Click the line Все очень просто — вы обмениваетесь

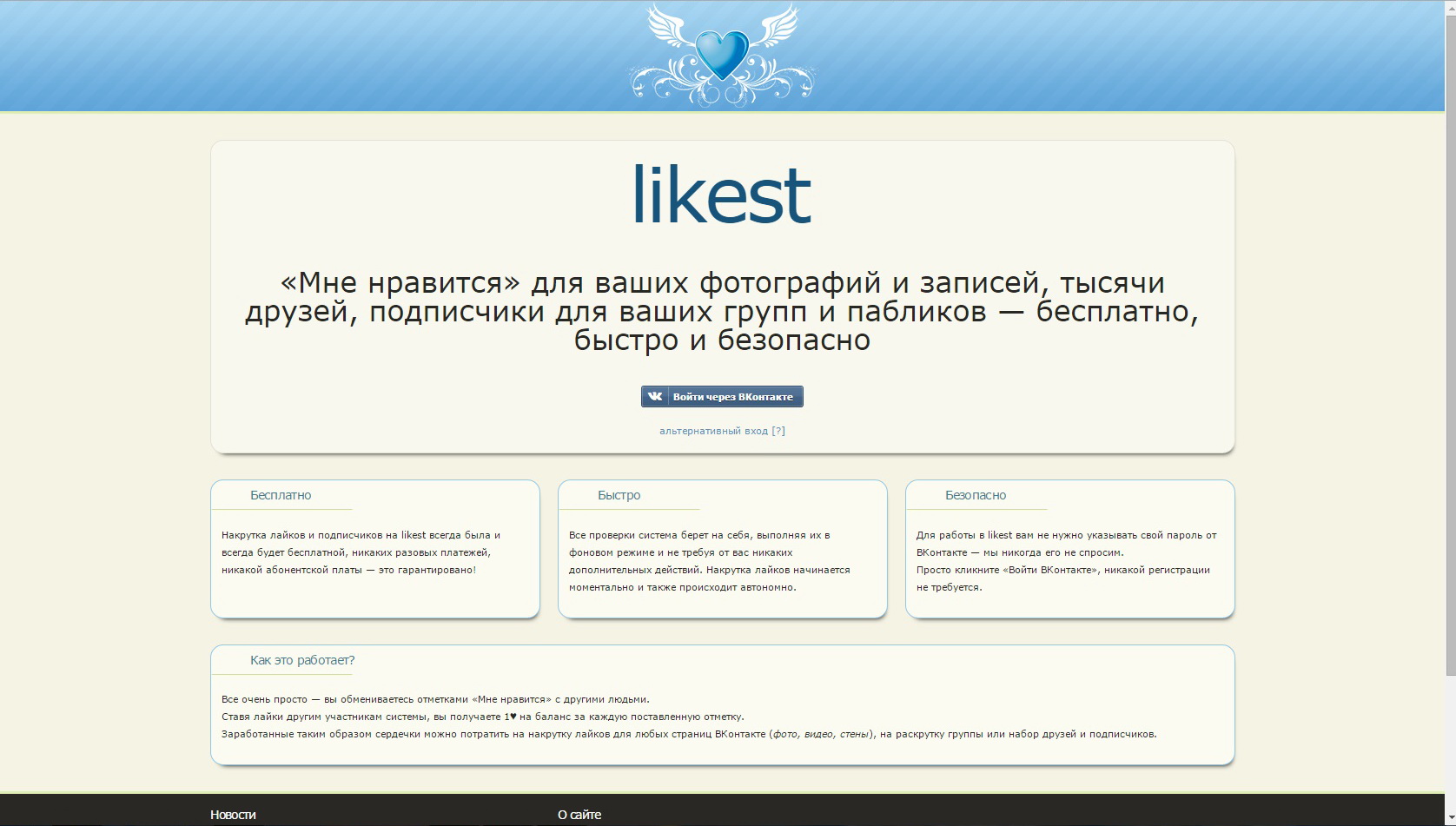435,699
